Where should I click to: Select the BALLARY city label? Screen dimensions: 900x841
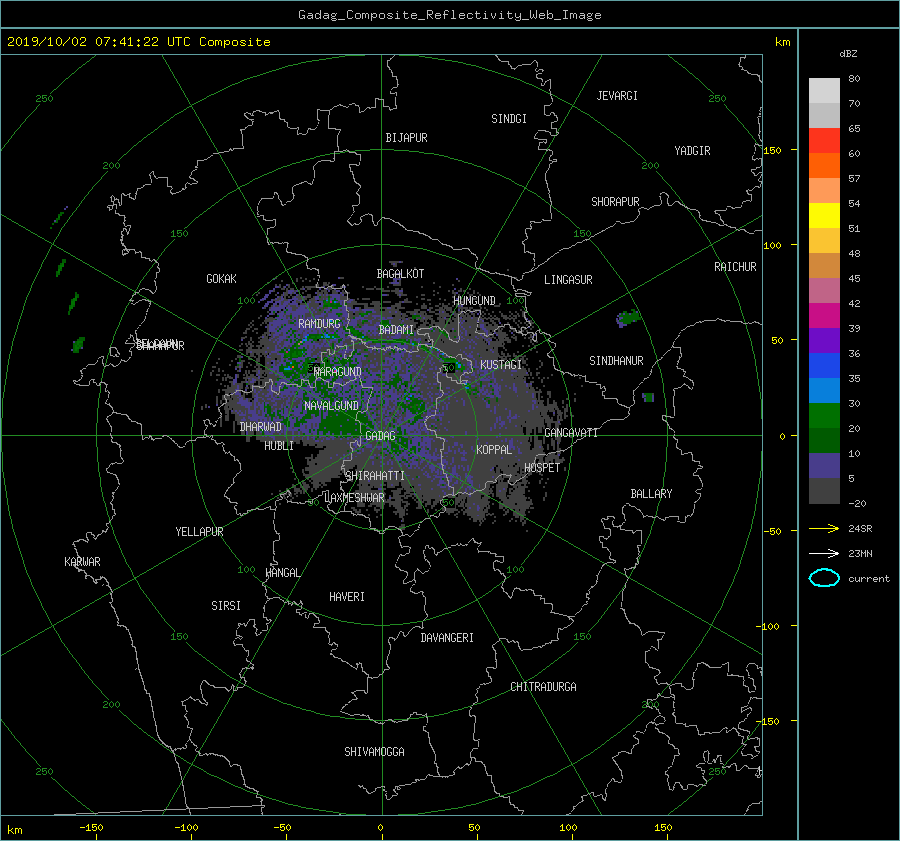click(x=651, y=494)
